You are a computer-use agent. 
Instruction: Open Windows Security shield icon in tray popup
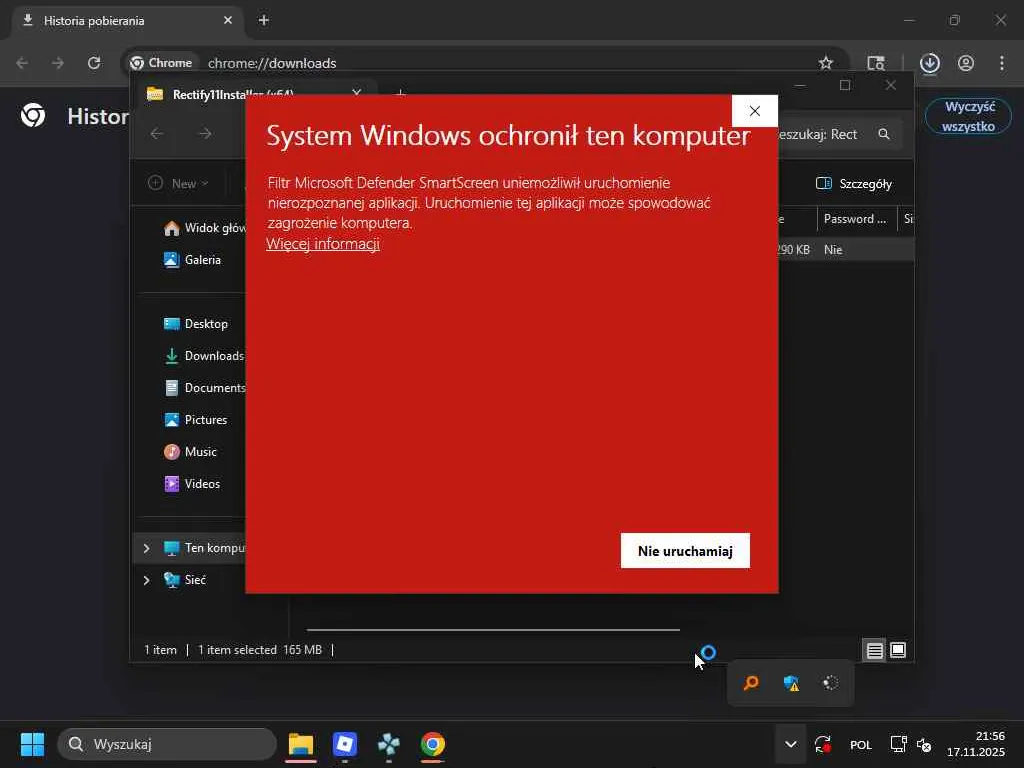[791, 683]
